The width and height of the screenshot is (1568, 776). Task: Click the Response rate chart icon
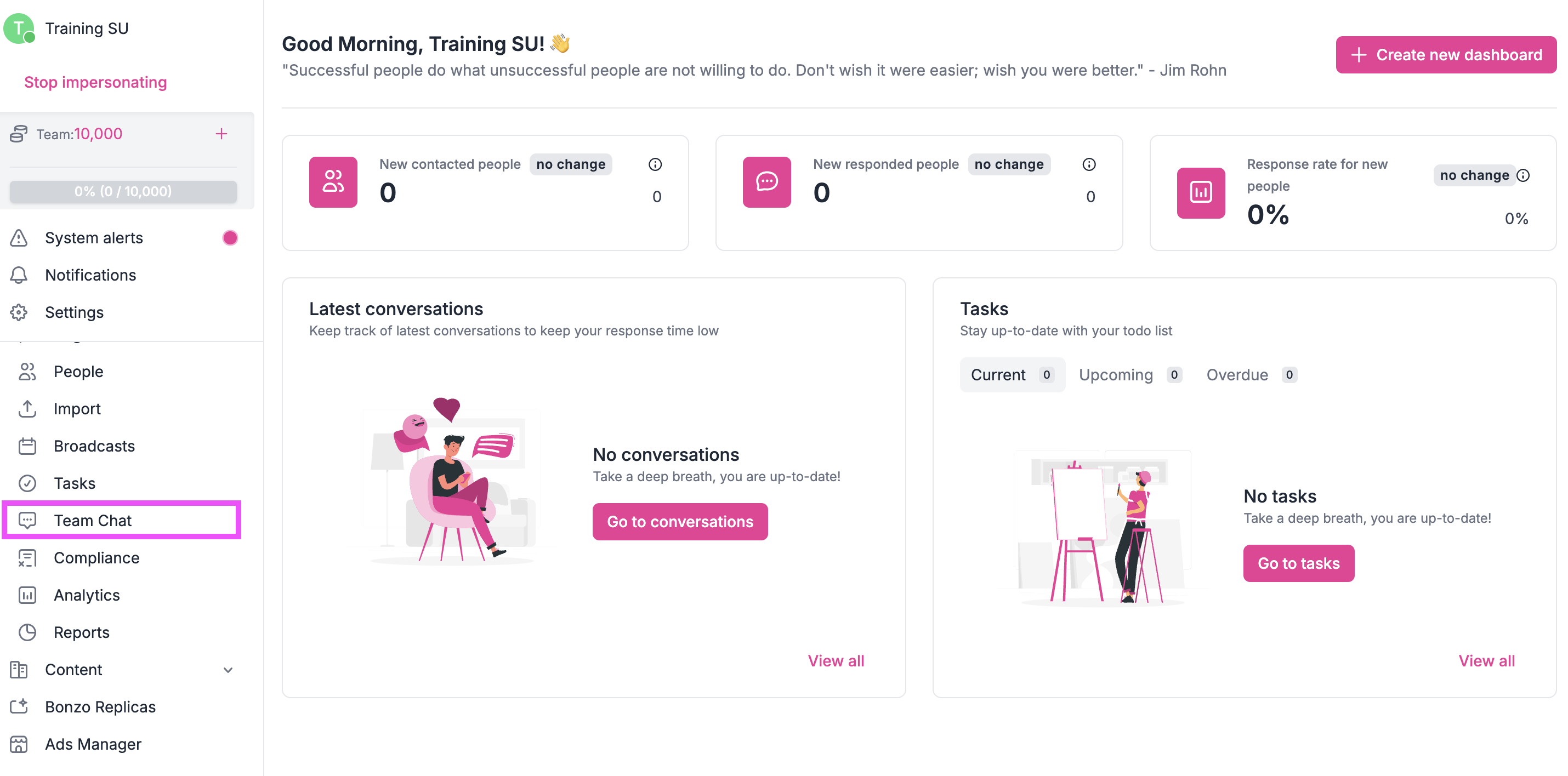pyautogui.click(x=1201, y=193)
